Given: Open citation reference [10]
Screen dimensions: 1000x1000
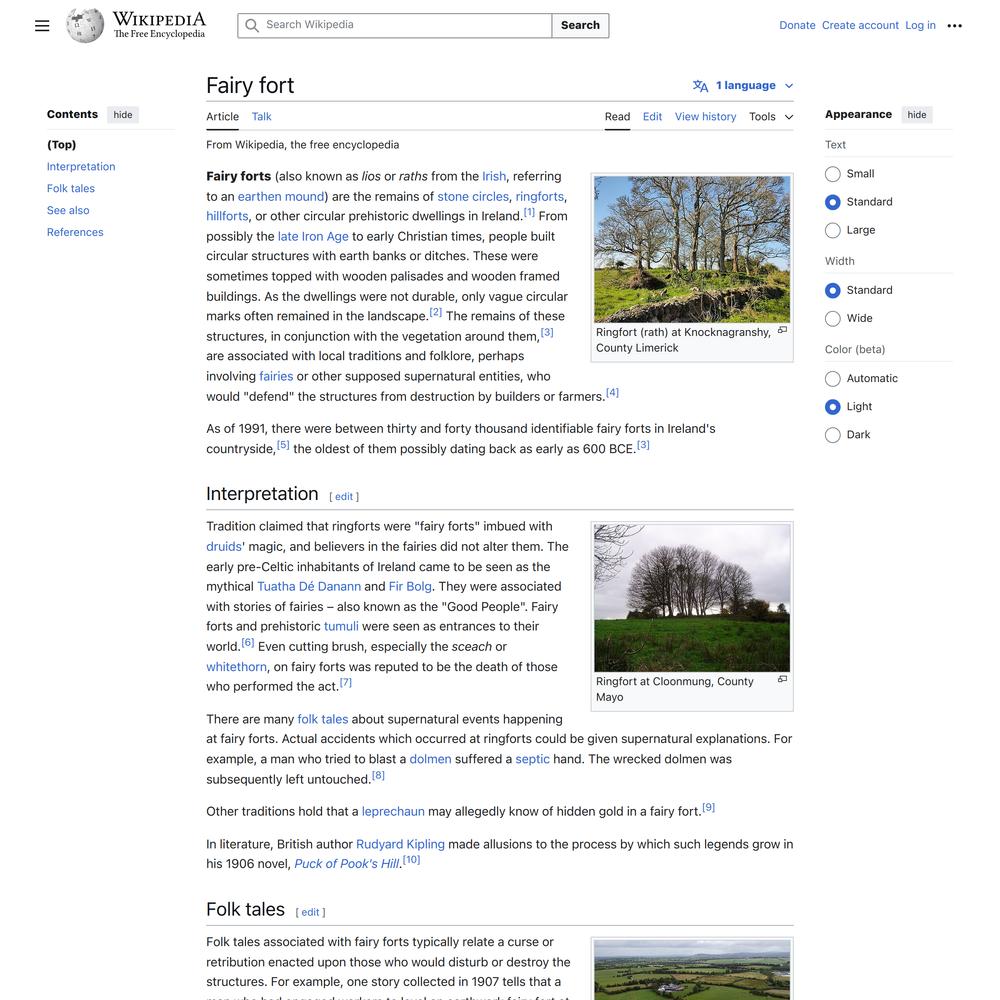Looking at the screenshot, I should (411, 860).
